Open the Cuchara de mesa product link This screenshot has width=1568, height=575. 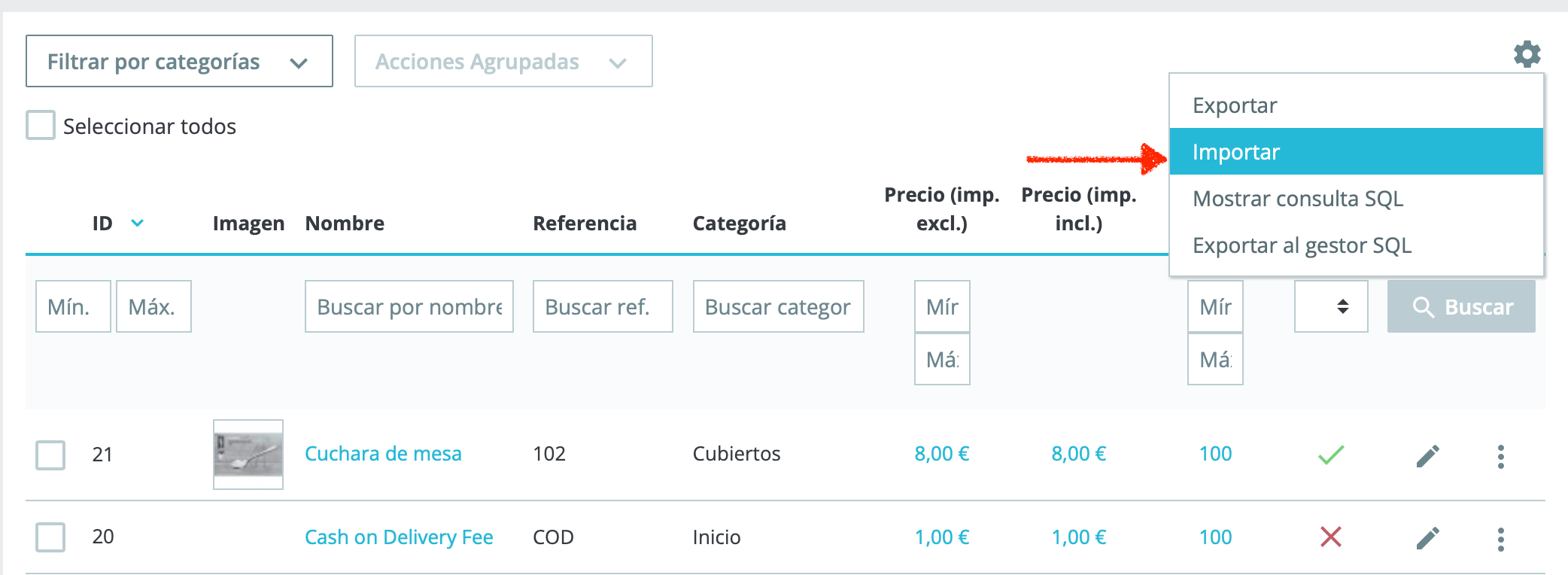click(383, 454)
